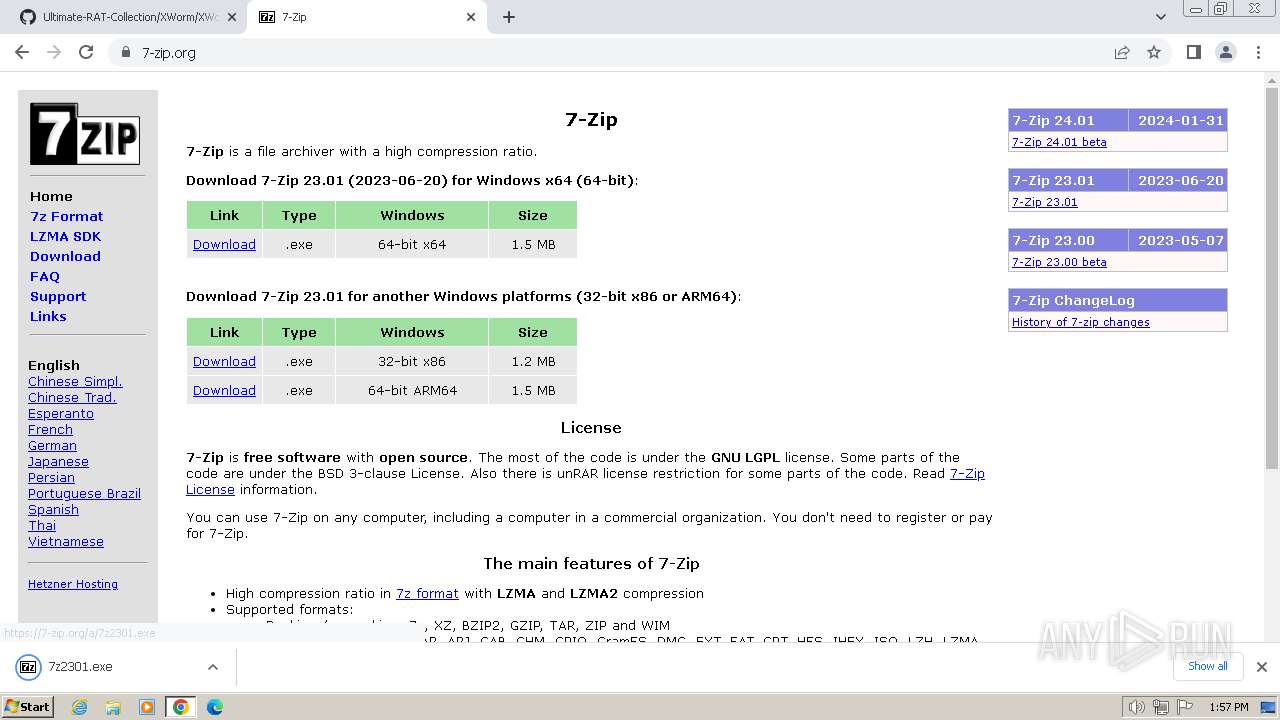Viewport: 1280px width, 720px height.
Task: Switch language to Chinese Simpl.
Action: [x=75, y=381]
